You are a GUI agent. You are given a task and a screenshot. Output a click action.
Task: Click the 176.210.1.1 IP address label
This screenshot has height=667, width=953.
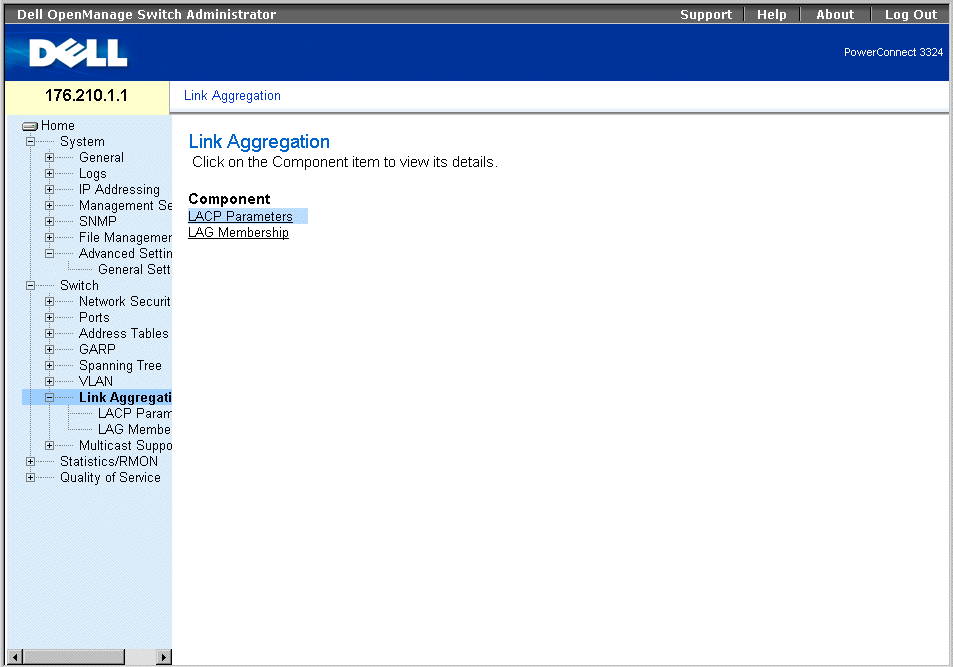point(86,95)
